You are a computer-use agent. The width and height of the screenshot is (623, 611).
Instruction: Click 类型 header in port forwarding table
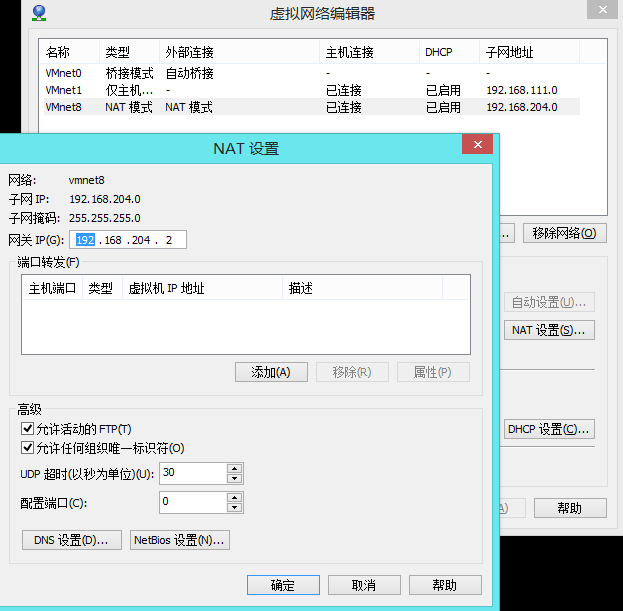tap(103, 288)
